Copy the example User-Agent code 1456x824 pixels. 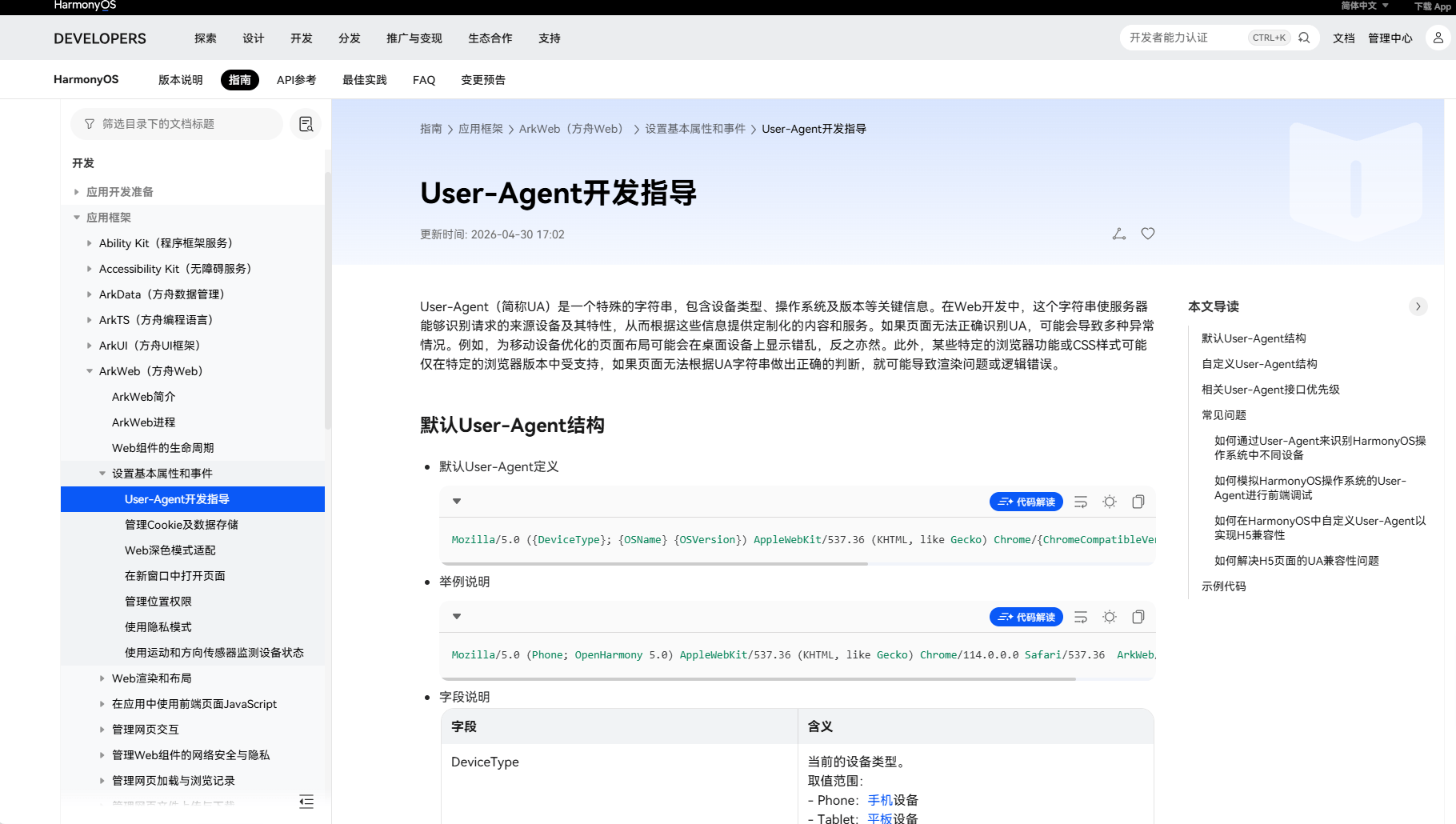click(x=1138, y=617)
